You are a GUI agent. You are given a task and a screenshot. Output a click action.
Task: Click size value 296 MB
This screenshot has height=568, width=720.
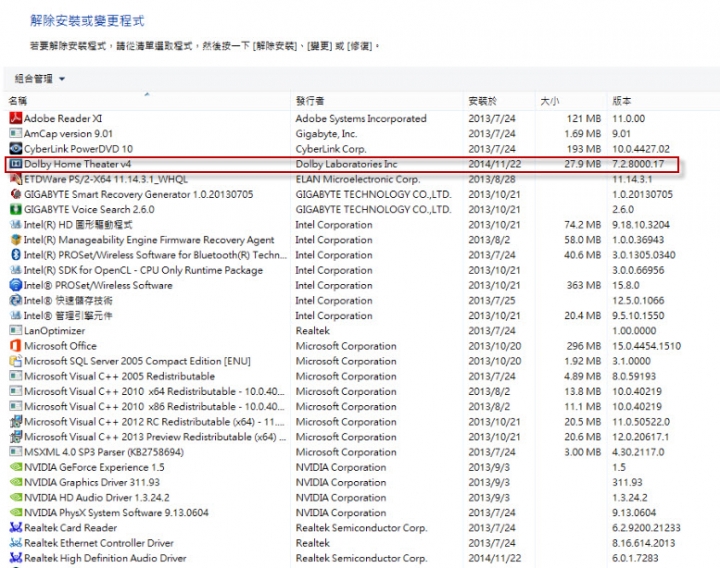(x=584, y=346)
